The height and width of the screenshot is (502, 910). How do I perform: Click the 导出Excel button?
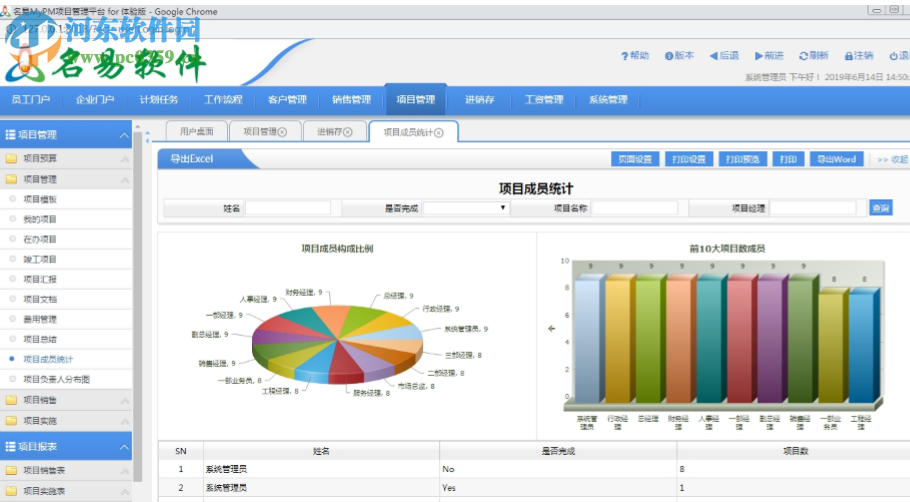pos(192,159)
